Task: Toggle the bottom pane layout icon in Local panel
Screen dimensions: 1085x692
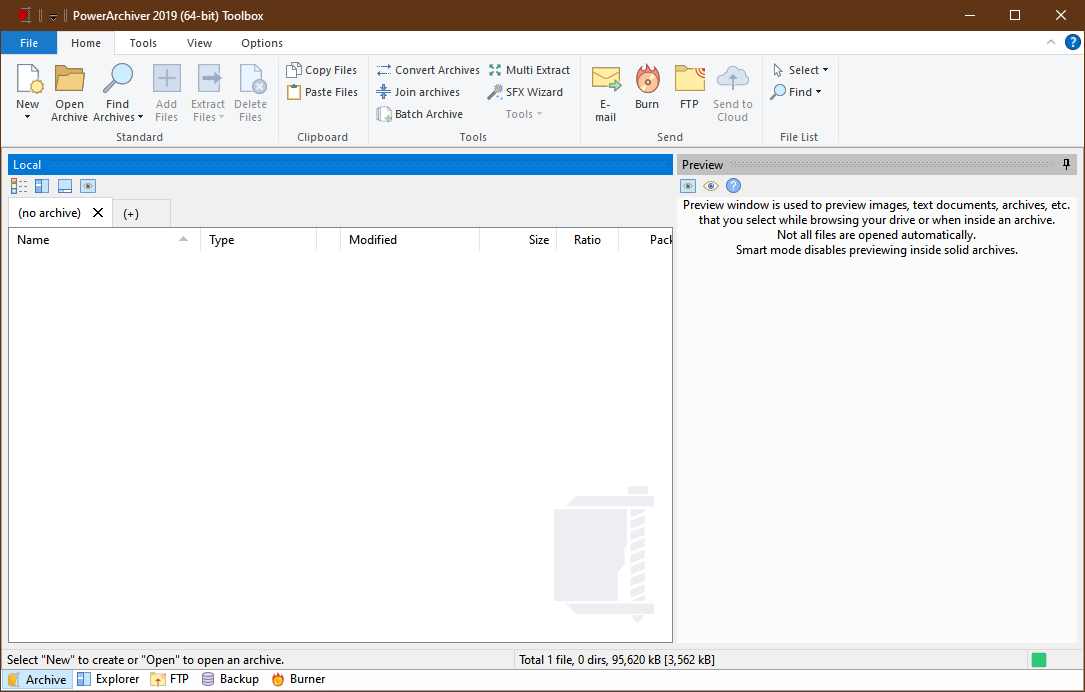Action: pyautogui.click(x=65, y=186)
